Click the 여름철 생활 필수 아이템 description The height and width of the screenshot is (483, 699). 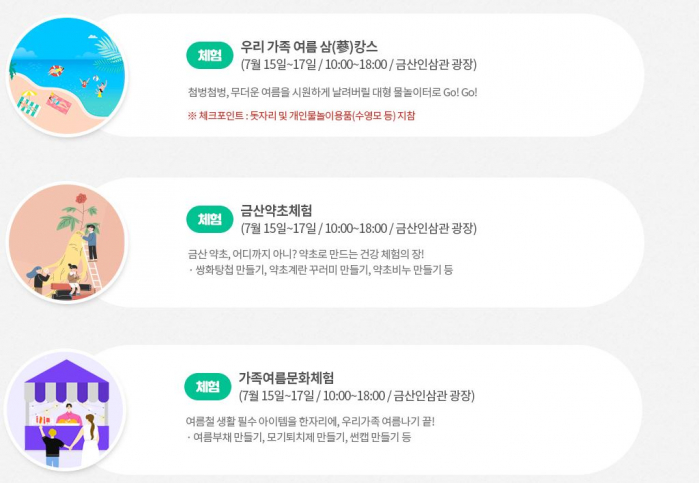point(310,421)
